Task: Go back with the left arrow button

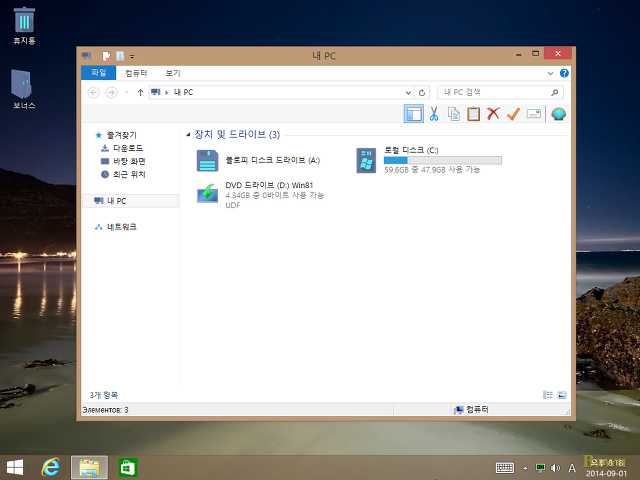Action: (93, 93)
